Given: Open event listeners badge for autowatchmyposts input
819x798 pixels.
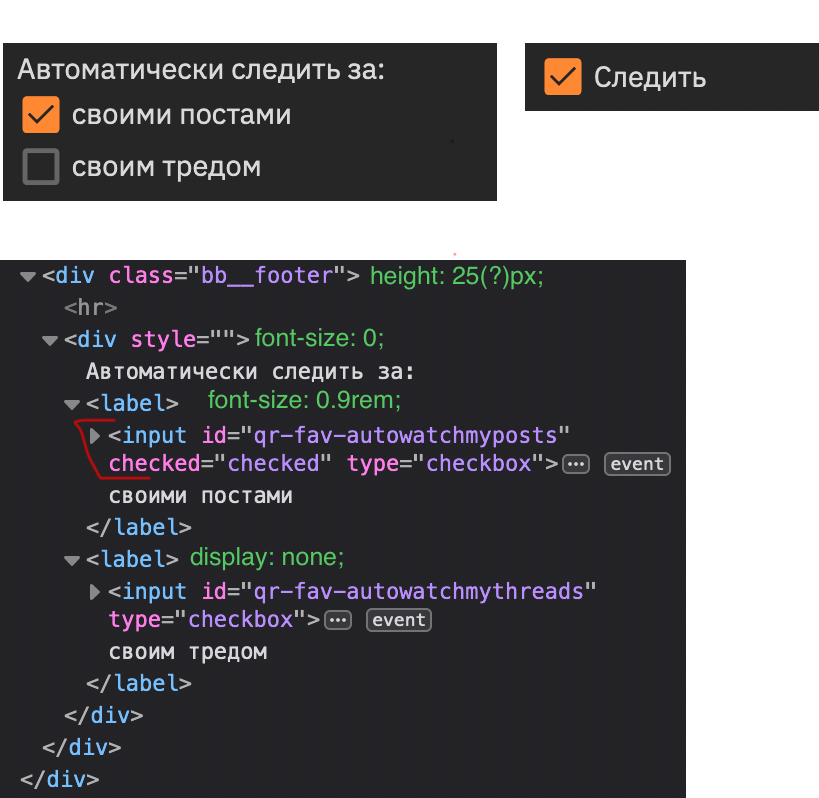Looking at the screenshot, I should pos(637,464).
